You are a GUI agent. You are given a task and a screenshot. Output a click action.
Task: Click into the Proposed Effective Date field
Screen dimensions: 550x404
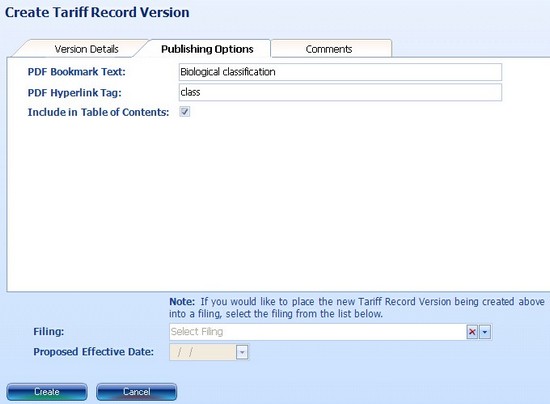[203, 352]
